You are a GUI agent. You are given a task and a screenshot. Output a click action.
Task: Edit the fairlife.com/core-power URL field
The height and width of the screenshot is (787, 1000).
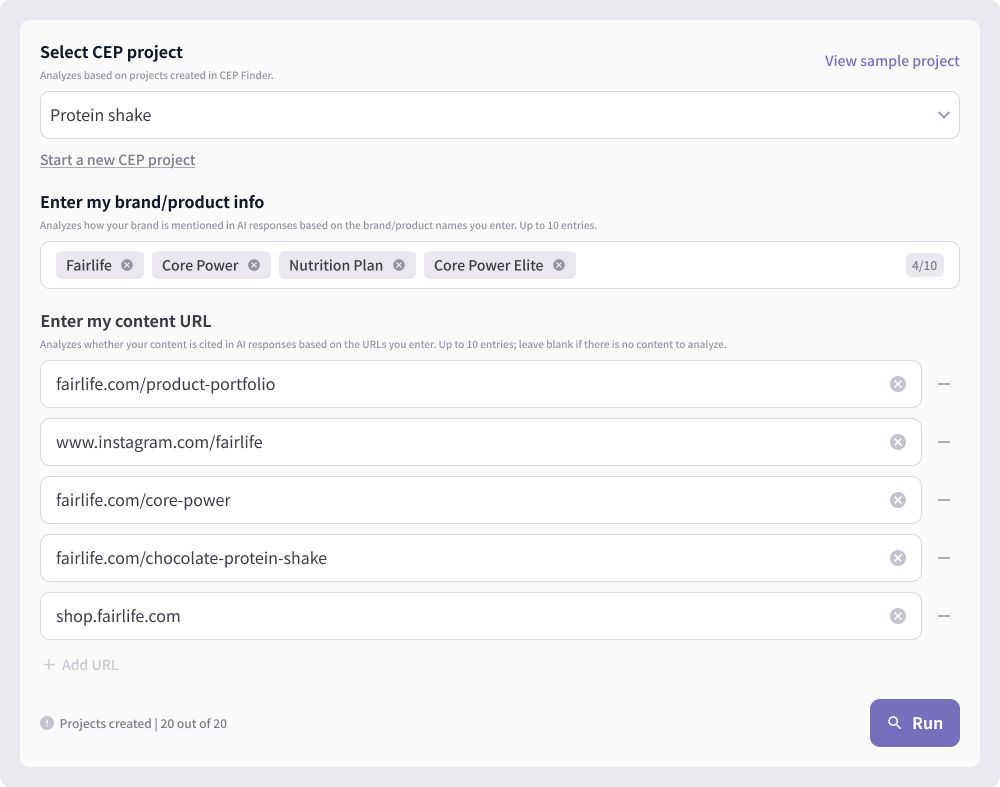point(480,500)
